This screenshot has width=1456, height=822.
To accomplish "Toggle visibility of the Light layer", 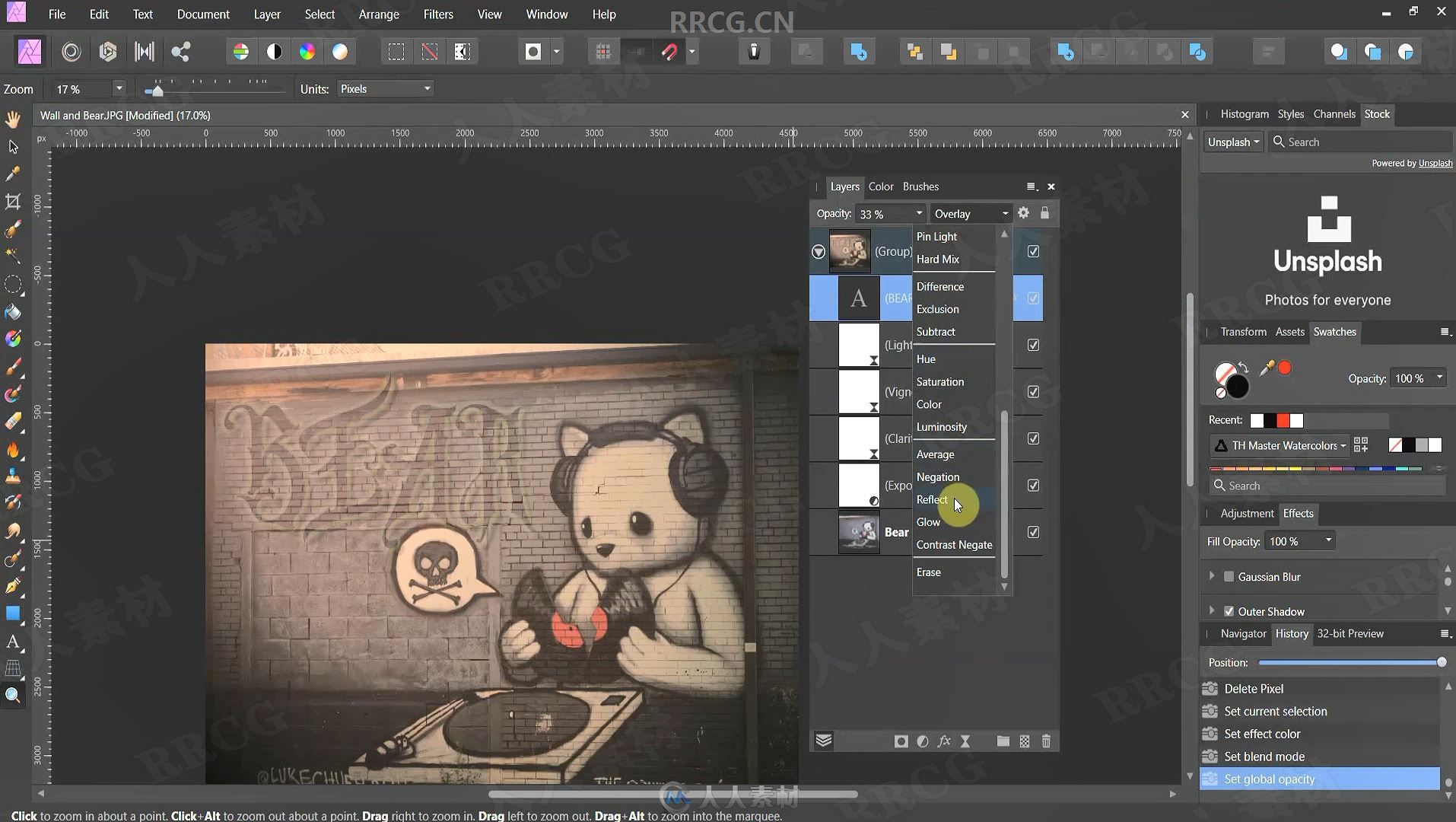I will point(1033,345).
